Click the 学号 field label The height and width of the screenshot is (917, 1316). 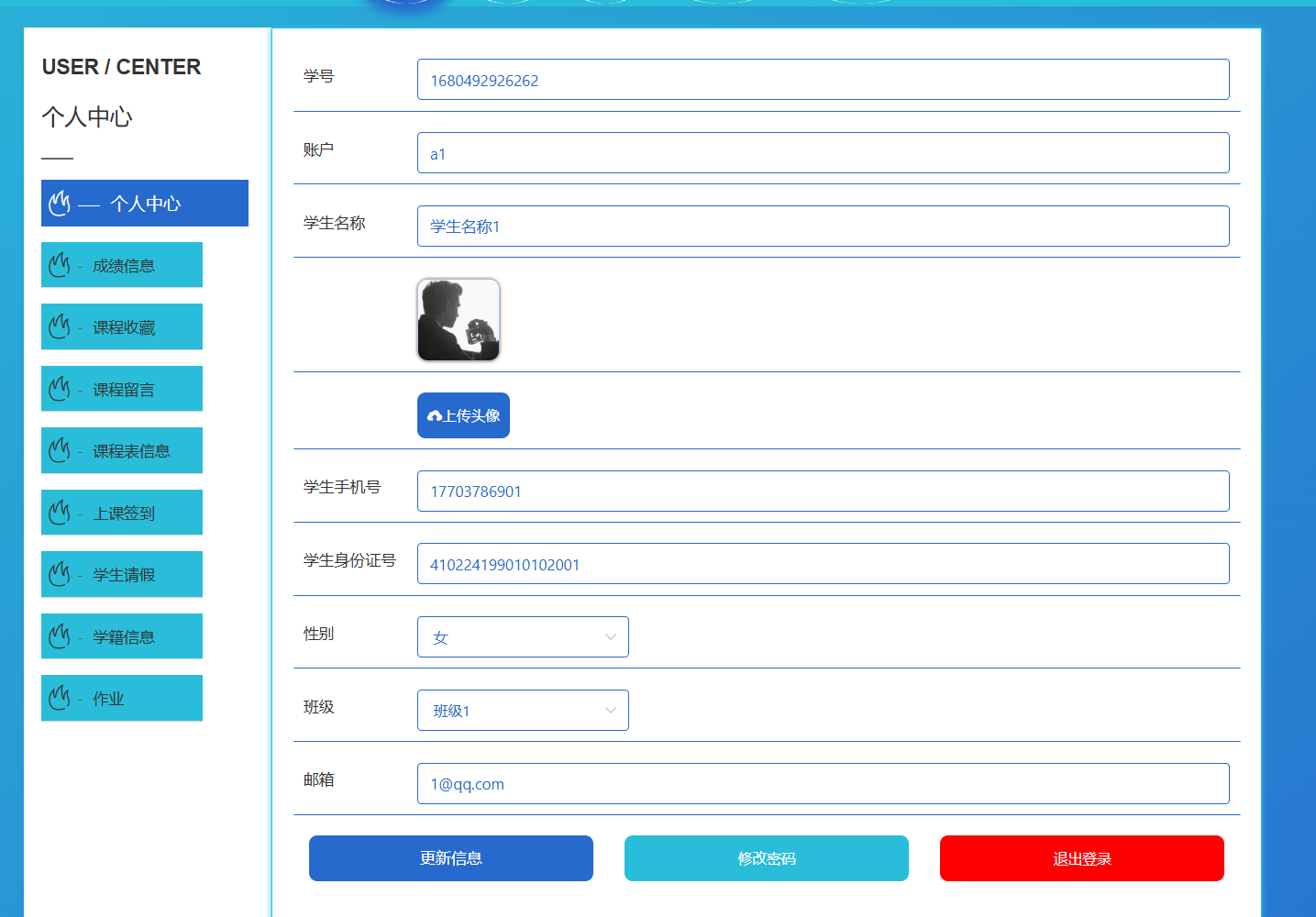(319, 76)
